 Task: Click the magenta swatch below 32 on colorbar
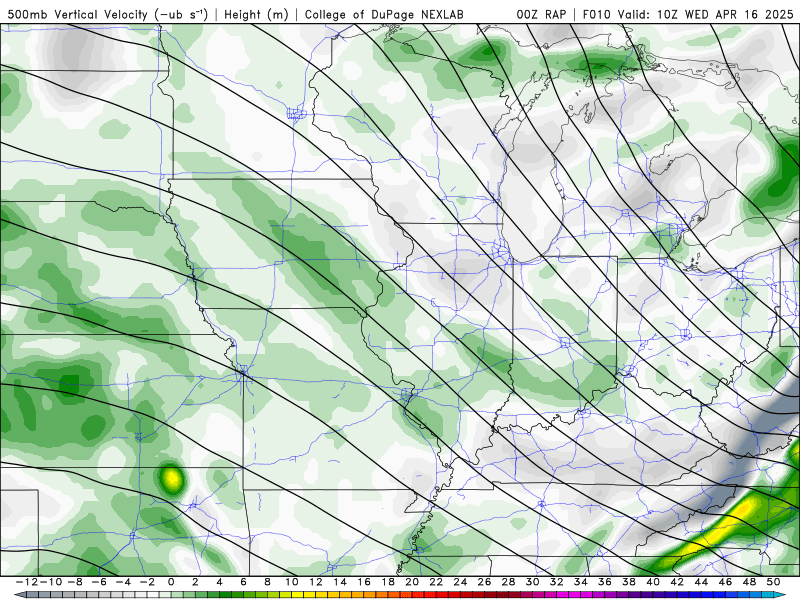[560, 595]
